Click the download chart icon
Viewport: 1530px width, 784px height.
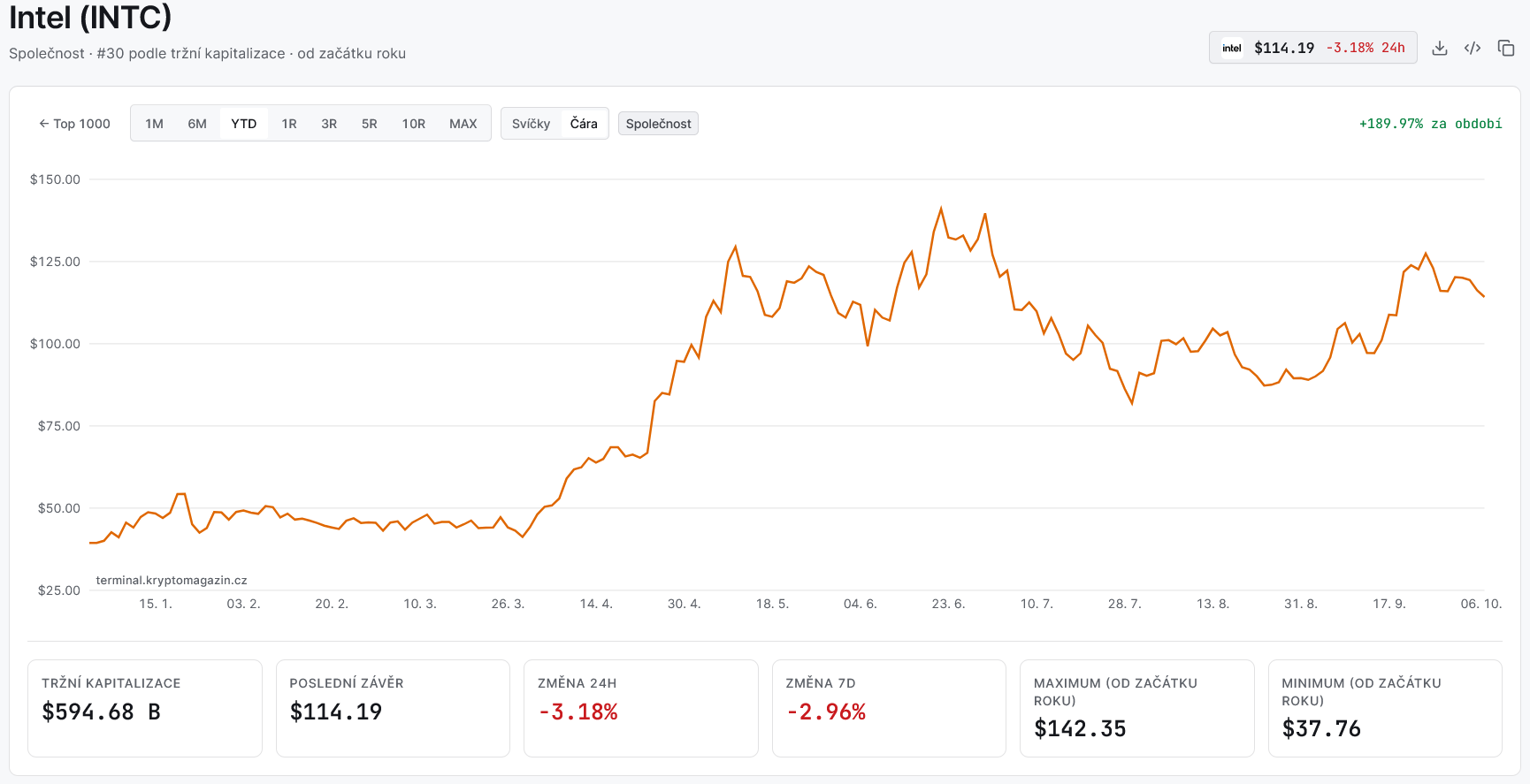point(1440,48)
